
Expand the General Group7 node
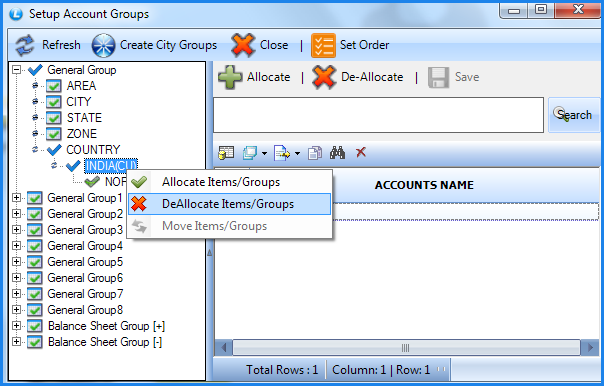click(16, 294)
